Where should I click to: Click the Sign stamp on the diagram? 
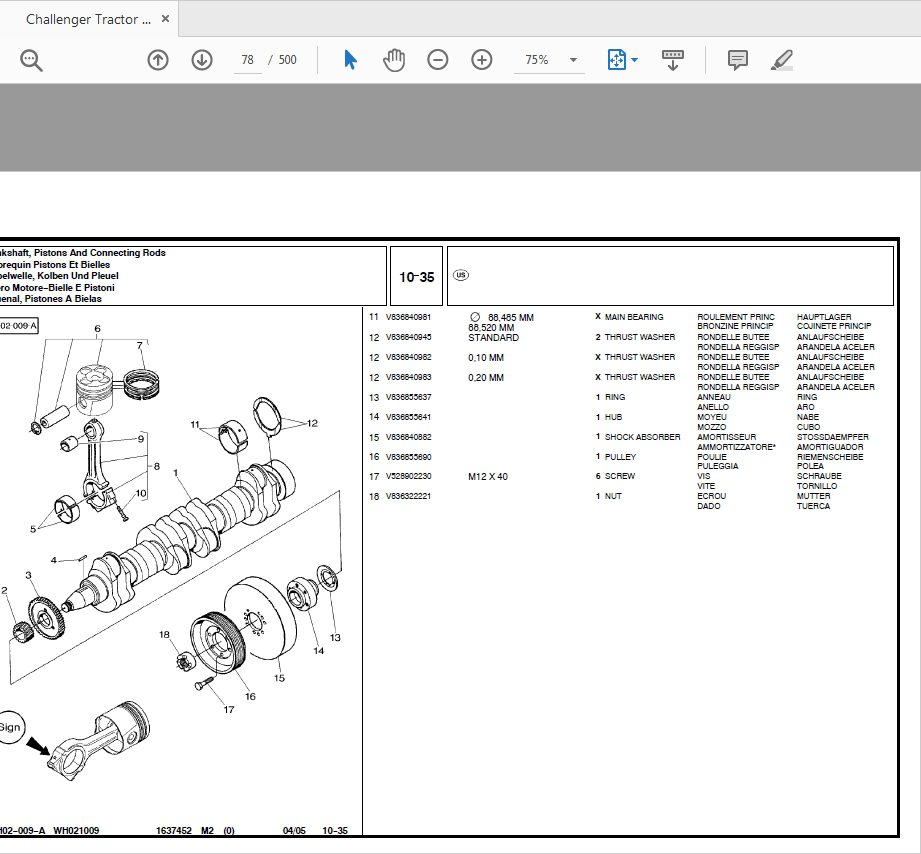(10, 727)
